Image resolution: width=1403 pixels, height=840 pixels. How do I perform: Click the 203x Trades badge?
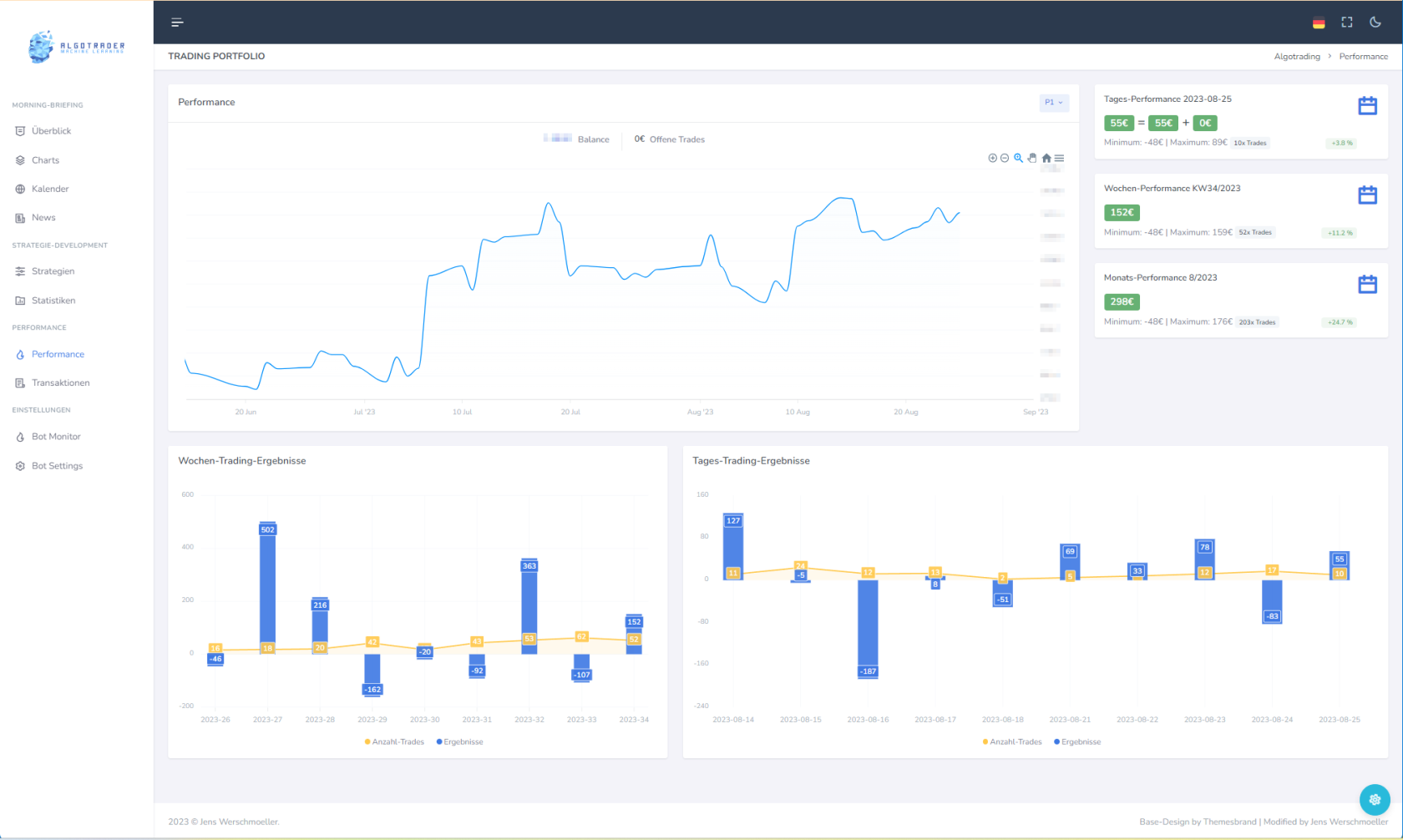pos(1257,322)
